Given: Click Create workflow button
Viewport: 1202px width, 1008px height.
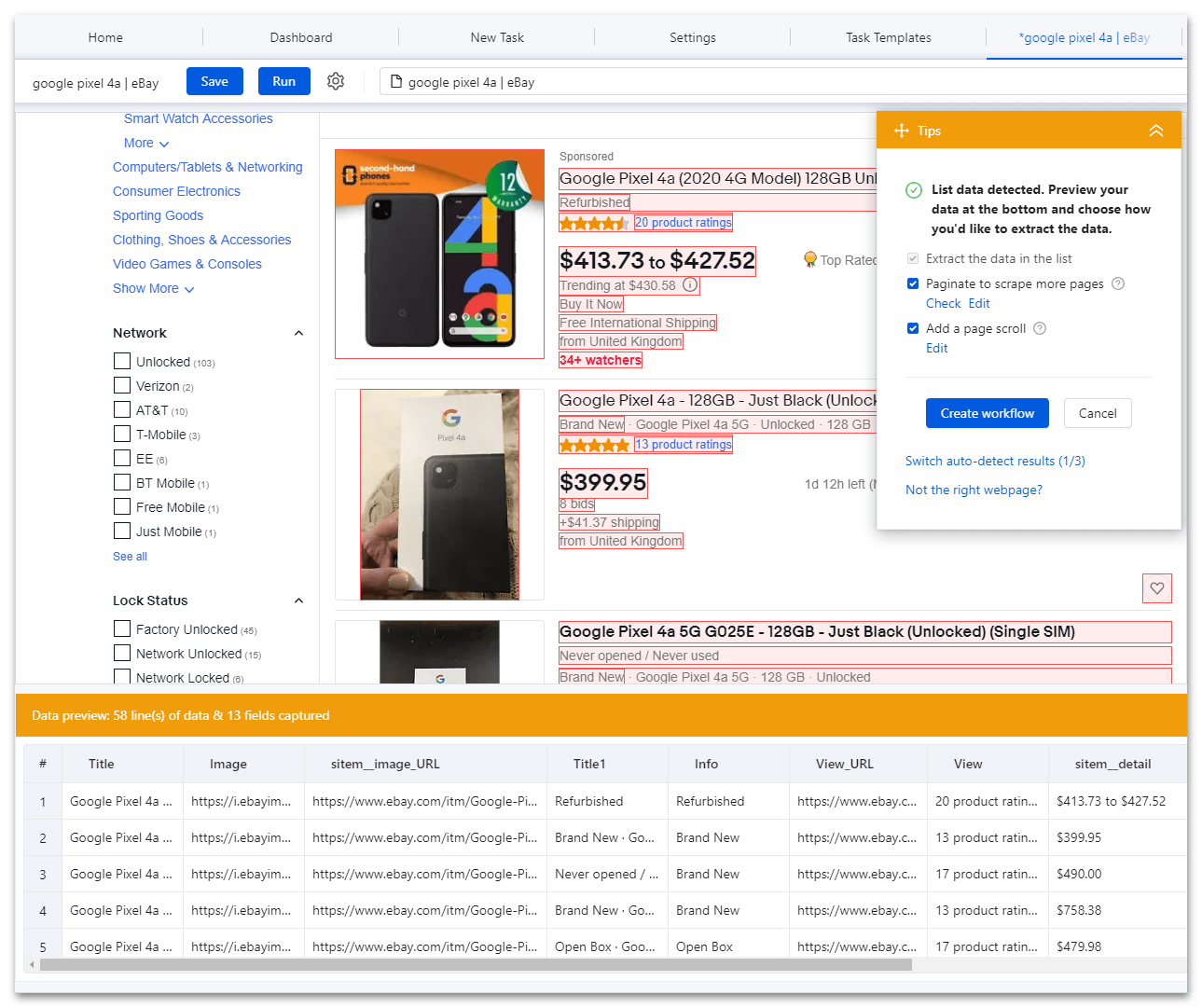Looking at the screenshot, I should click(988, 413).
